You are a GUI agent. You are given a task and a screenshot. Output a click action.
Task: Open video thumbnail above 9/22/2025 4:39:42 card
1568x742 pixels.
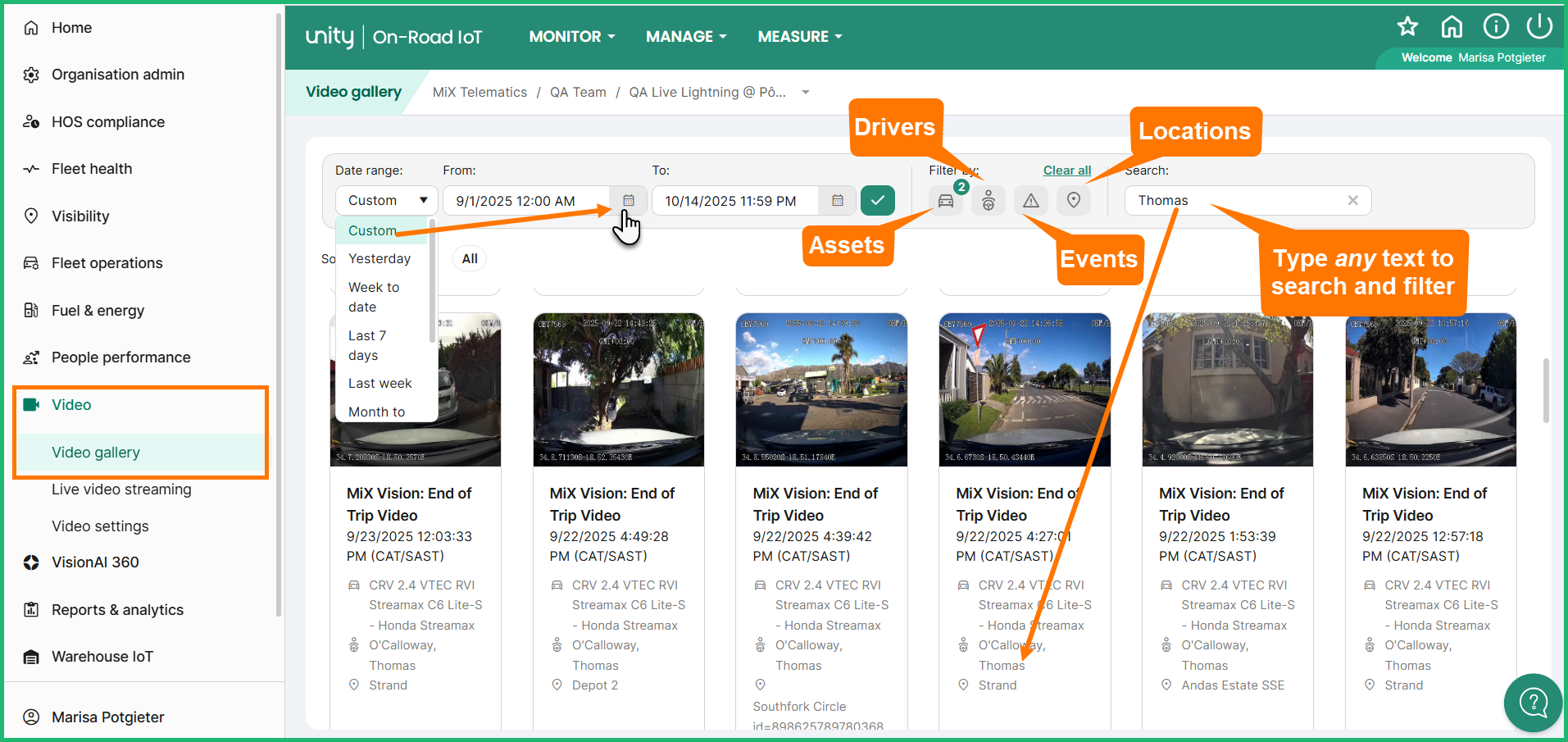(x=822, y=389)
